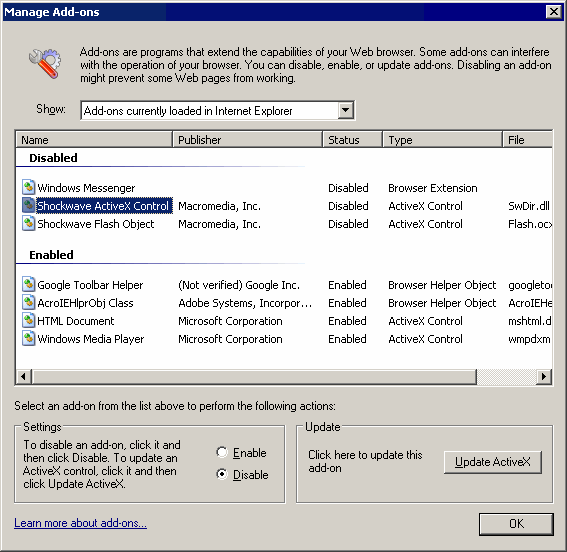The image size is (567, 552).
Task: Open the Show dropdown arrow
Action: (346, 110)
